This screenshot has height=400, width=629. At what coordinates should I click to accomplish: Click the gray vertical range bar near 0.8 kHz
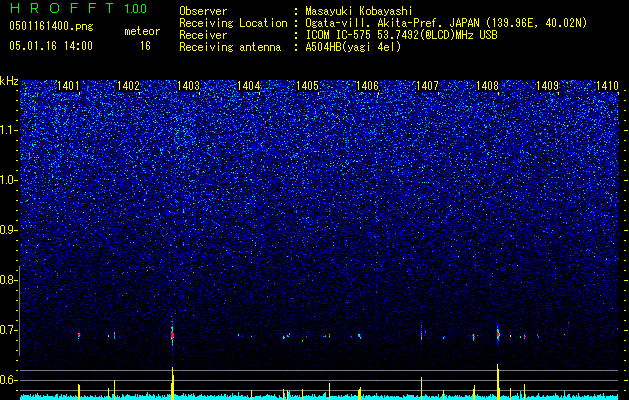pyautogui.click(x=19, y=310)
